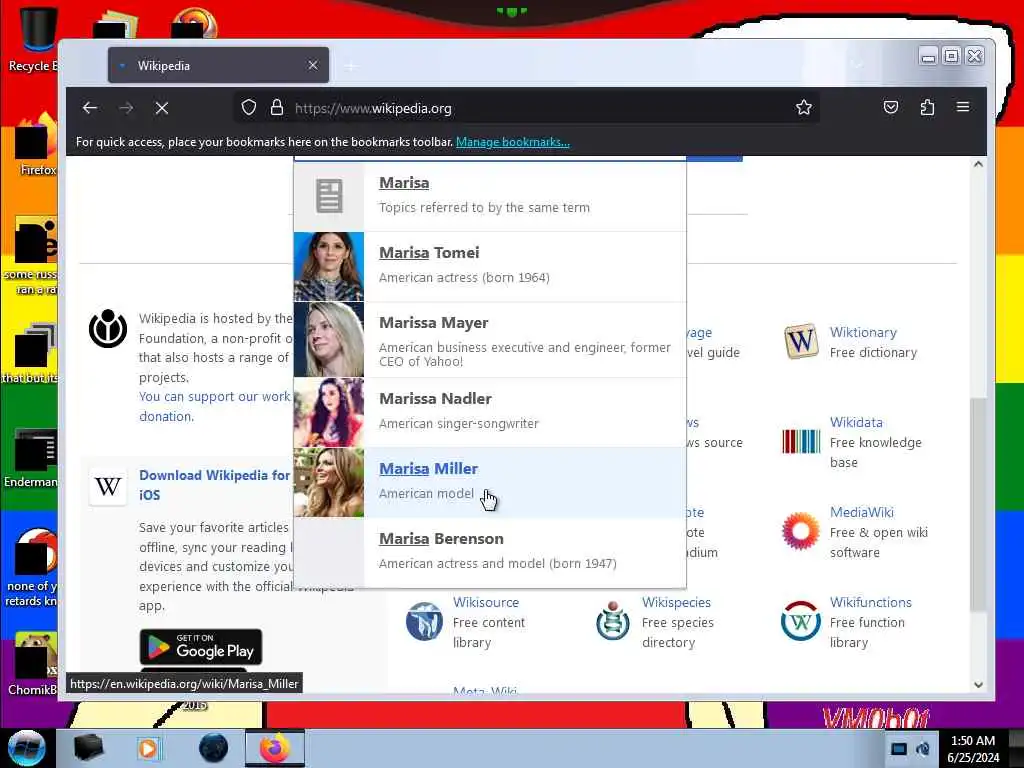The image size is (1024, 768).
Task: Open the Download Wikipedia for iOS link
Action: [x=214, y=485]
